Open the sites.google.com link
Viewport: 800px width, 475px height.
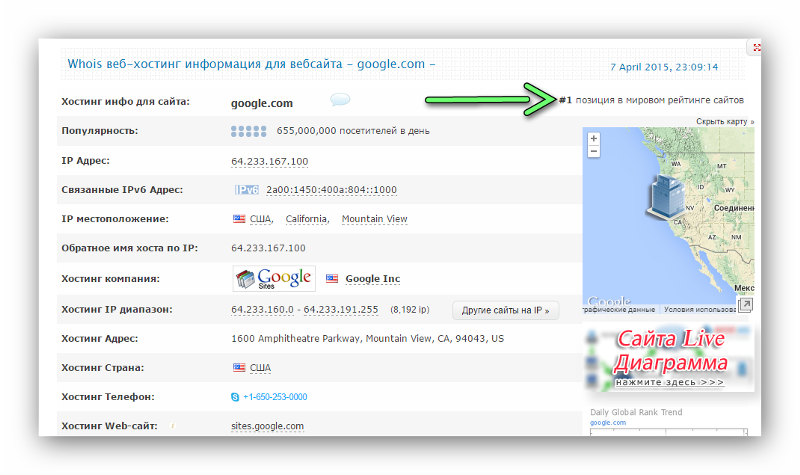(267, 426)
